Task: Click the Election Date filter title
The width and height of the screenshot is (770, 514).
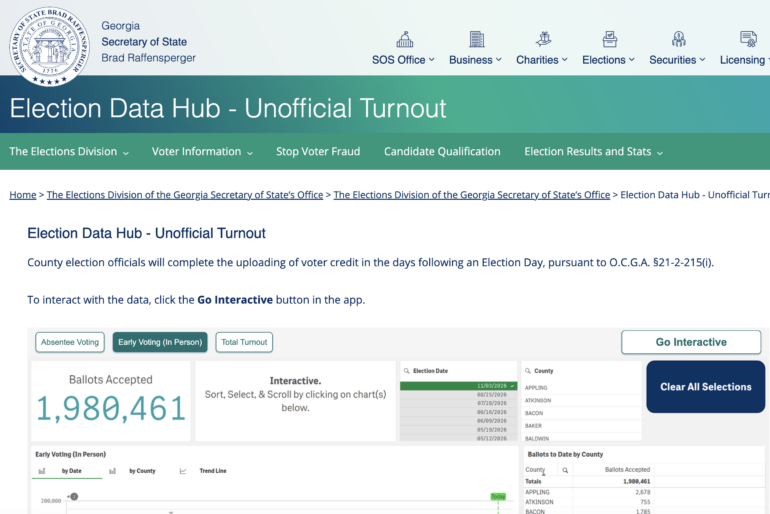Action: pyautogui.click(x=430, y=371)
